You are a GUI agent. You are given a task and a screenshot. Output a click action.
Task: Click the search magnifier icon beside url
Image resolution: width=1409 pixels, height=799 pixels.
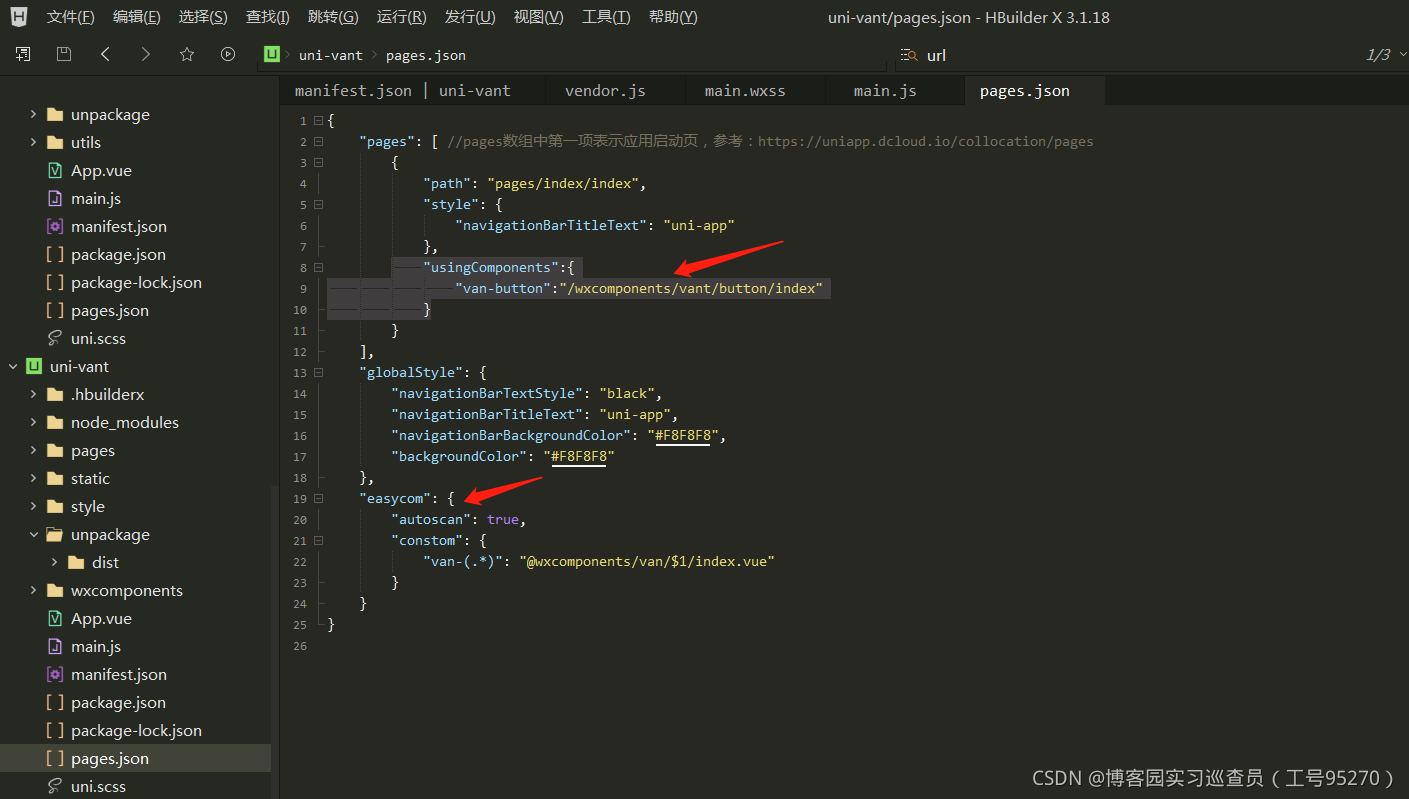click(x=908, y=55)
